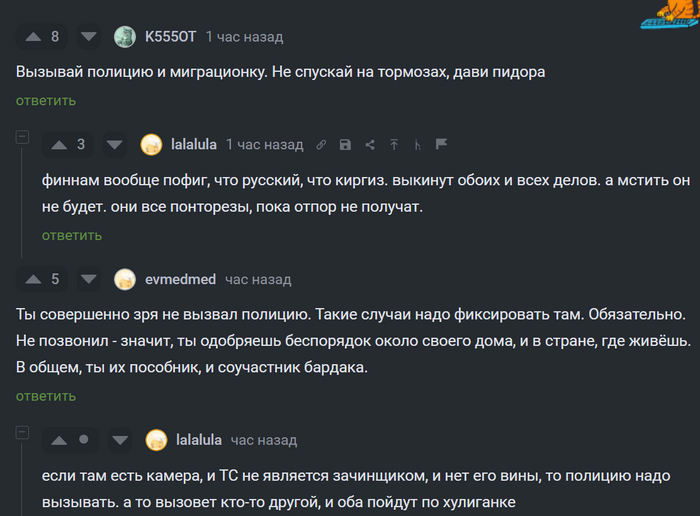Upvote lalalula's last comment about the camera

coord(58,440)
